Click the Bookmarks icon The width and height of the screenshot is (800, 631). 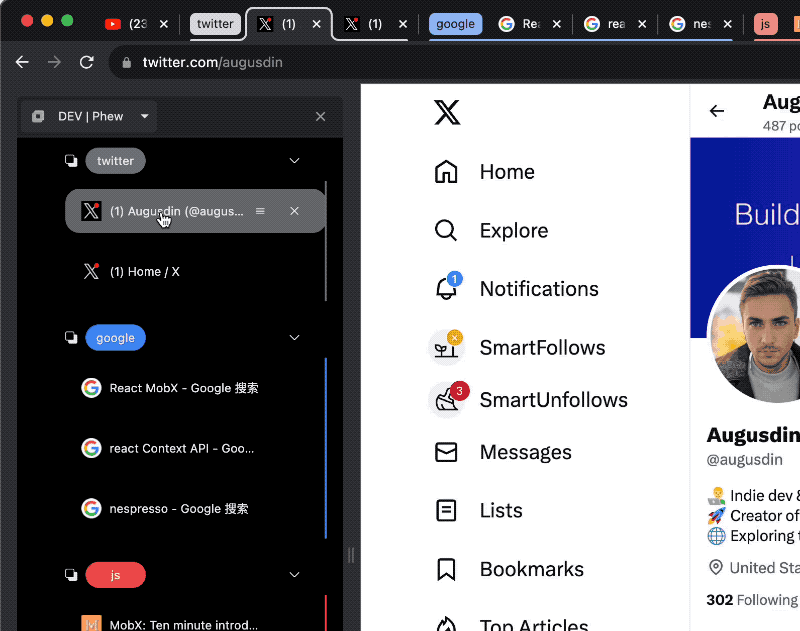click(446, 569)
